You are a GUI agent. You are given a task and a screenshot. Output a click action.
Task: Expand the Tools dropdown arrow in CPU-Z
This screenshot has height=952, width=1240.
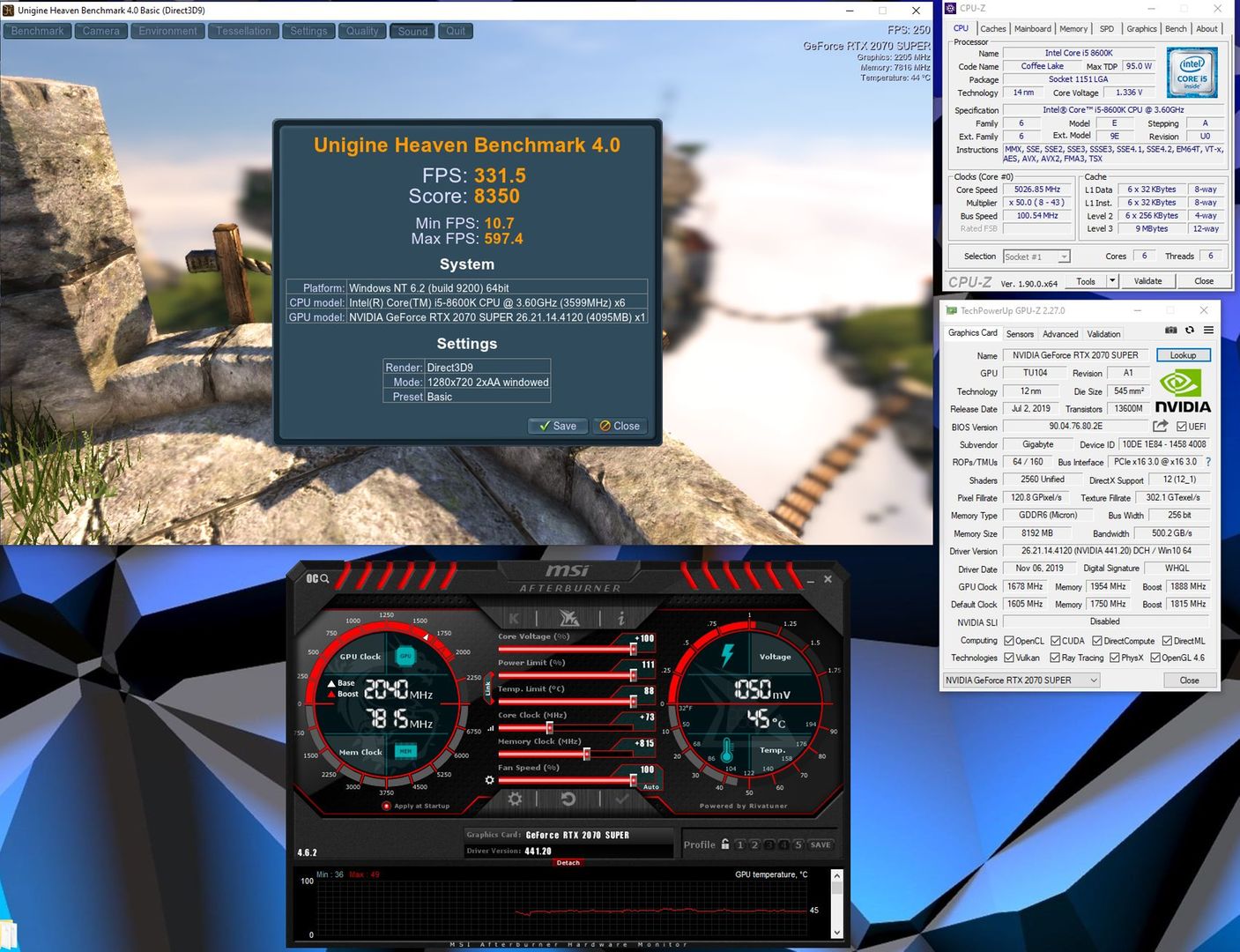[1112, 281]
